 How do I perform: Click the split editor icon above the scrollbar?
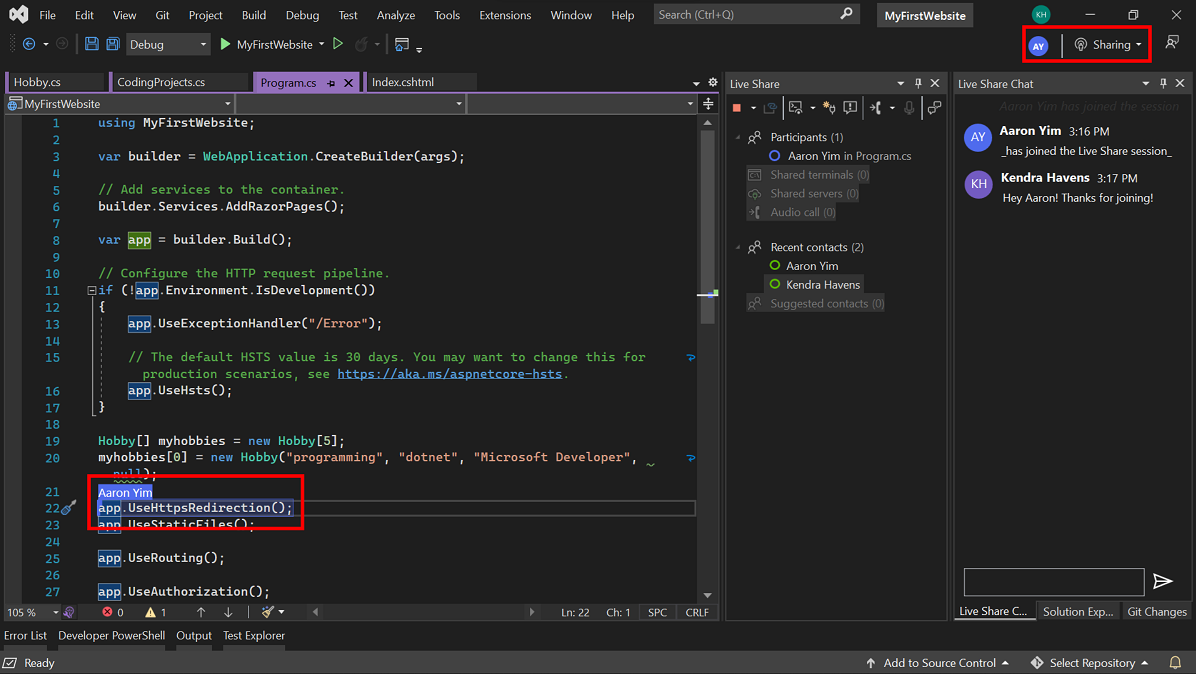click(709, 104)
